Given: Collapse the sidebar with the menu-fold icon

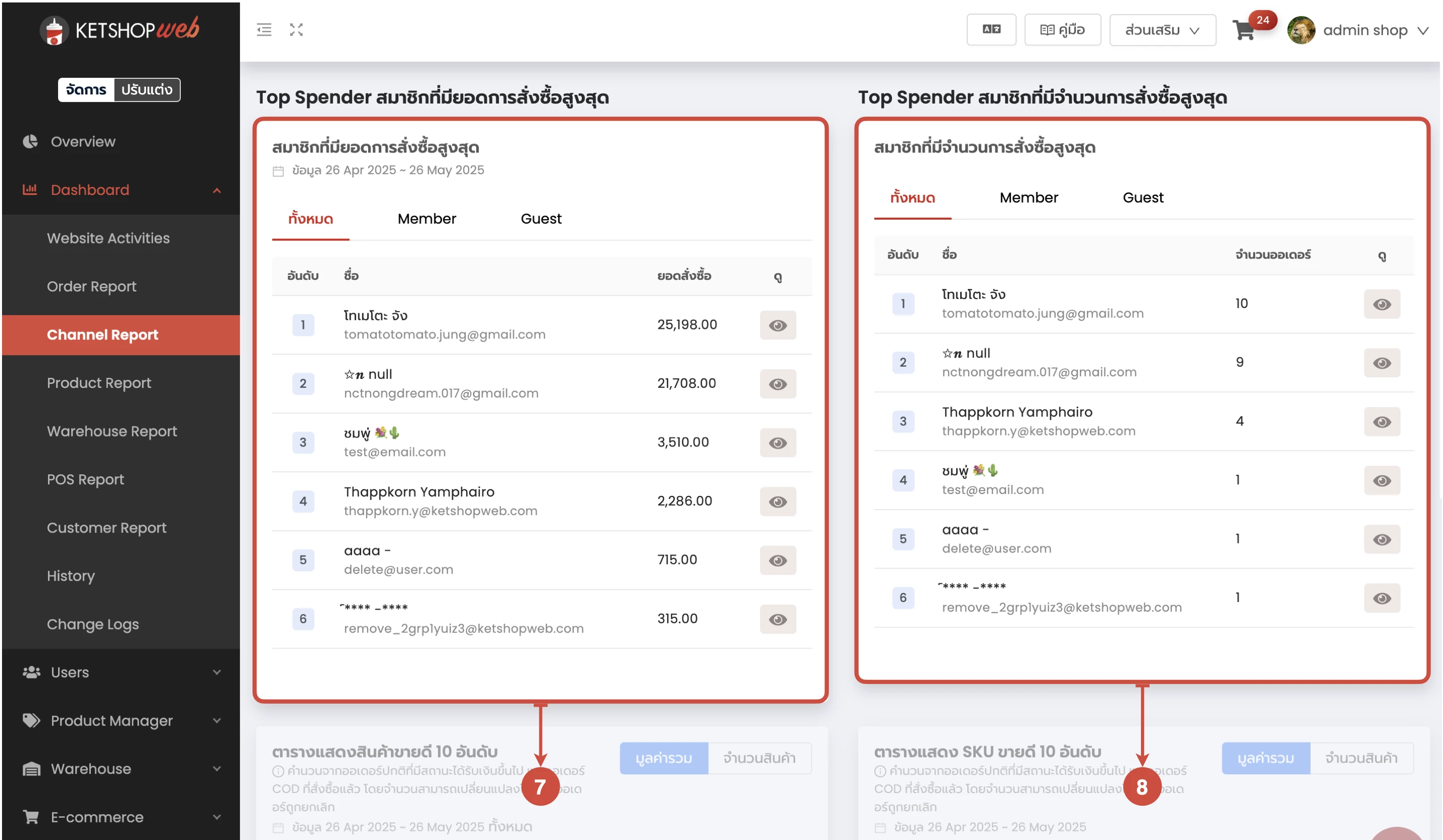Looking at the screenshot, I should (x=264, y=30).
